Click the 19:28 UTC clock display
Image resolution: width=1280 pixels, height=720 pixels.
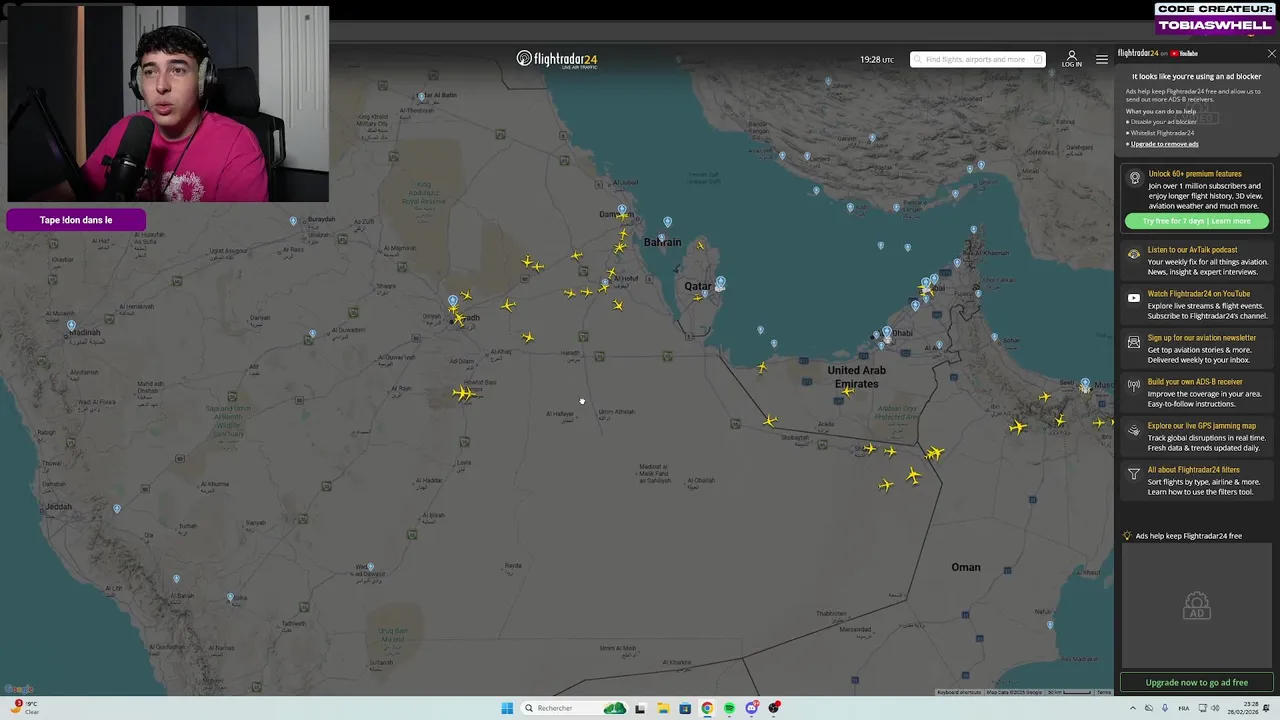click(877, 60)
